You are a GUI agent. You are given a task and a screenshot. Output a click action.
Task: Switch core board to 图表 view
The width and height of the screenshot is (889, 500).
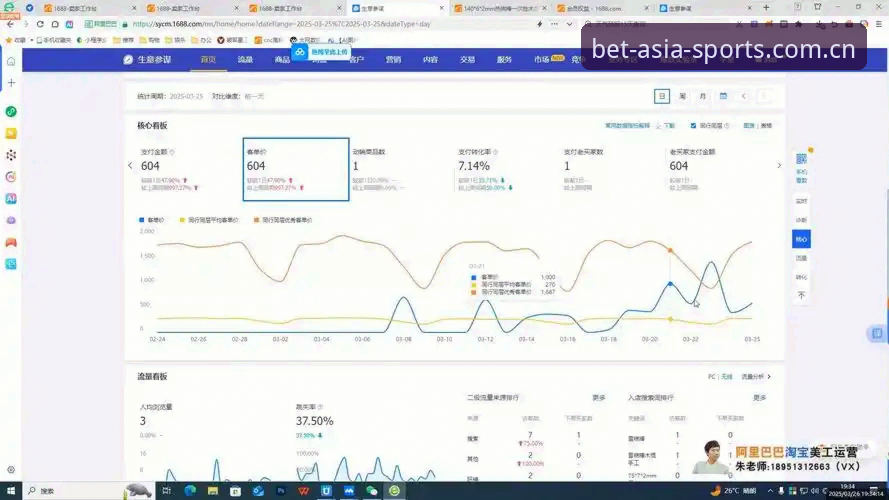(748, 125)
